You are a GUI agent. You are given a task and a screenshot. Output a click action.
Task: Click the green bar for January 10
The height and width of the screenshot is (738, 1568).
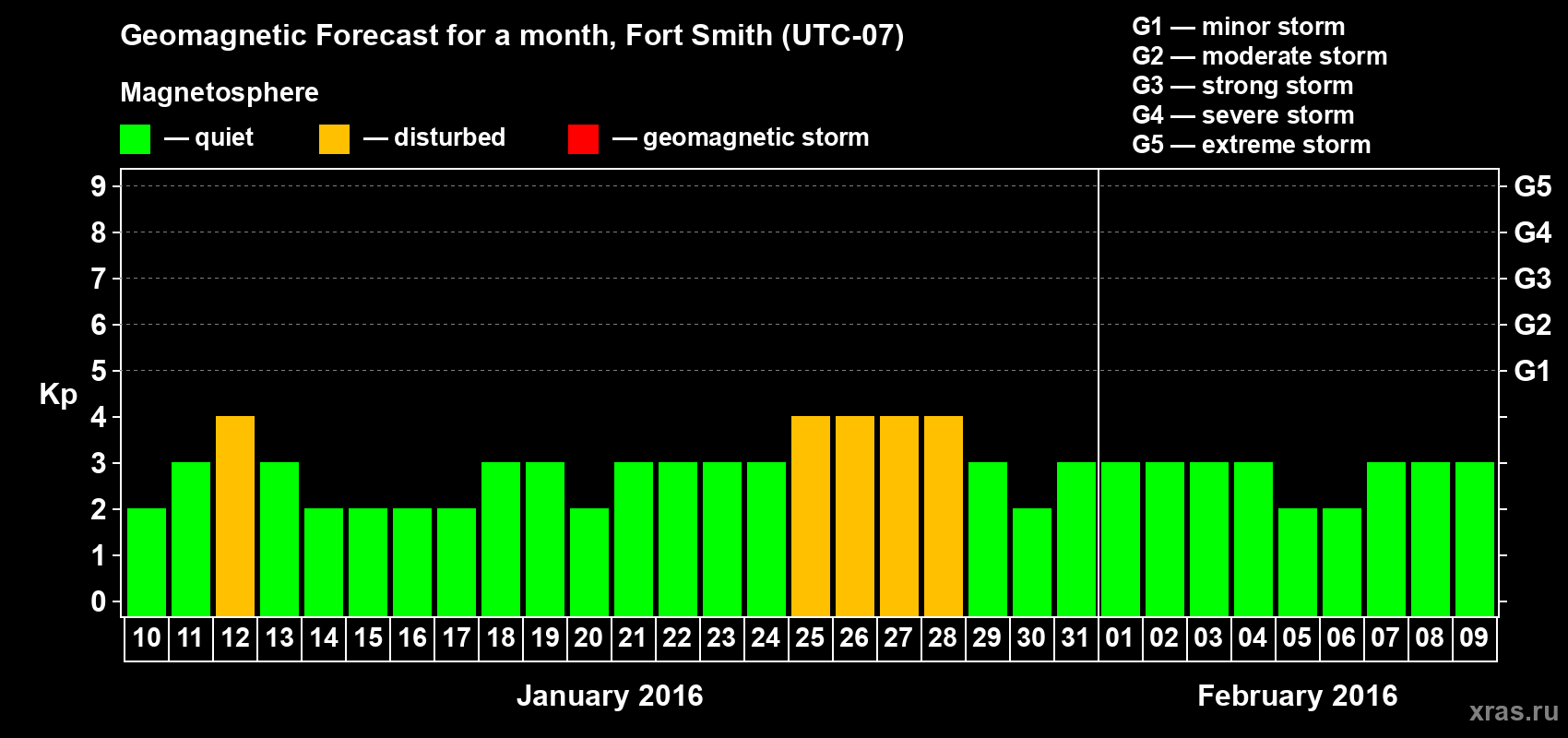(x=147, y=563)
